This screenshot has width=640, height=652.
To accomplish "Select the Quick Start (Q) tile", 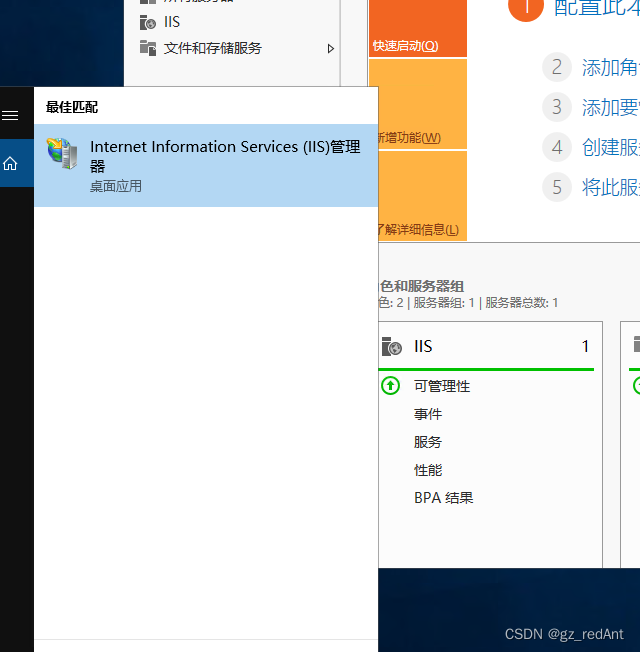I will click(418, 28).
